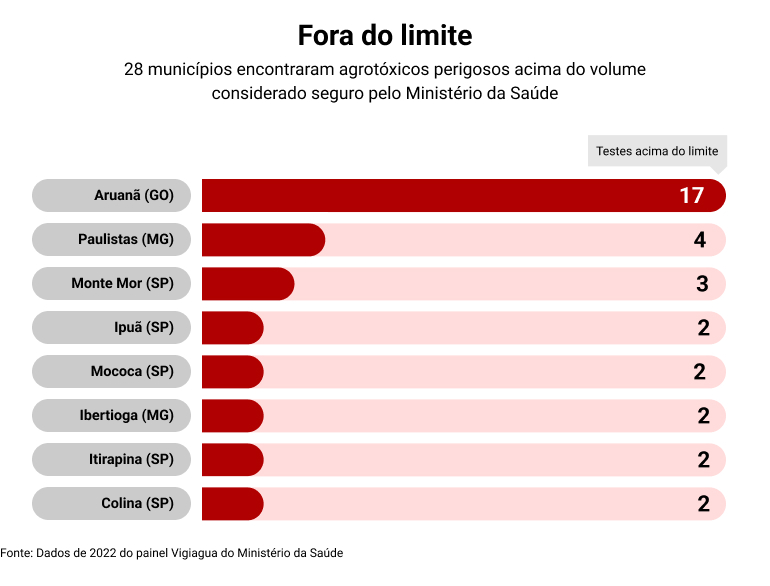Click the "Fora do limite" title

tap(385, 36)
